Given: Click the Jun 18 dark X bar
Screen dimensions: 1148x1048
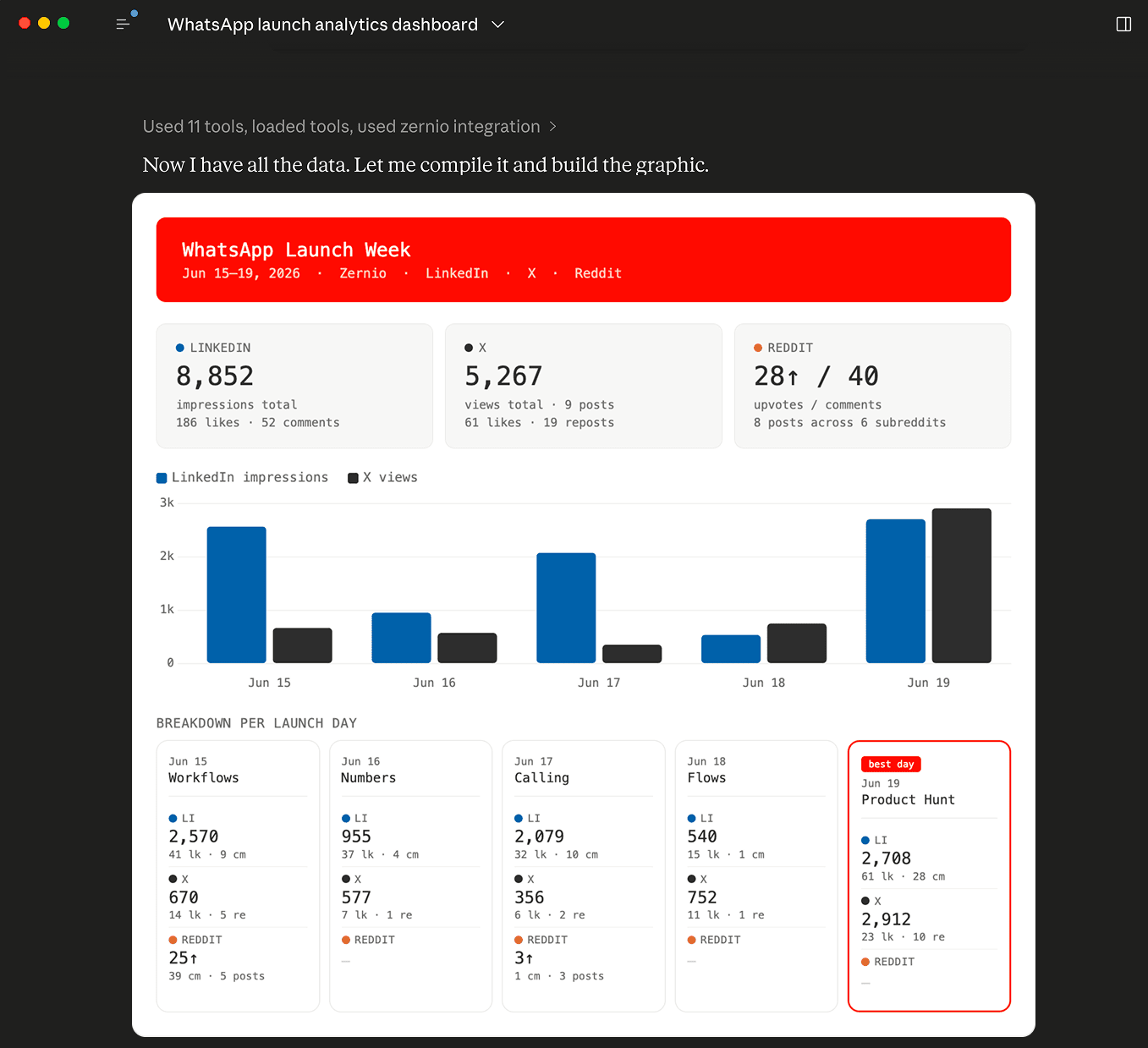Looking at the screenshot, I should pyautogui.click(x=797, y=643).
